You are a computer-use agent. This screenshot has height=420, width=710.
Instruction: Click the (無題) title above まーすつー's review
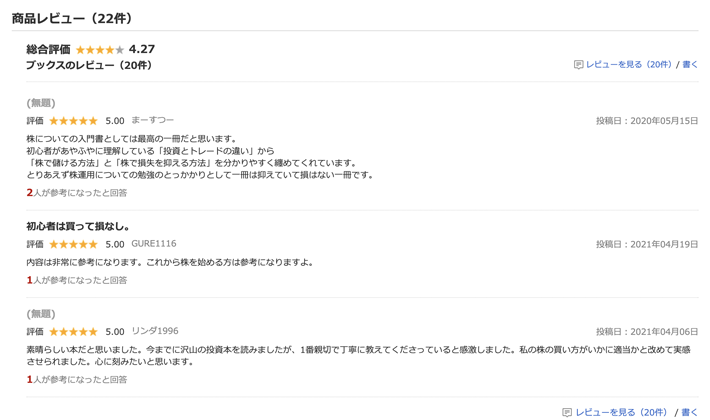(41, 103)
